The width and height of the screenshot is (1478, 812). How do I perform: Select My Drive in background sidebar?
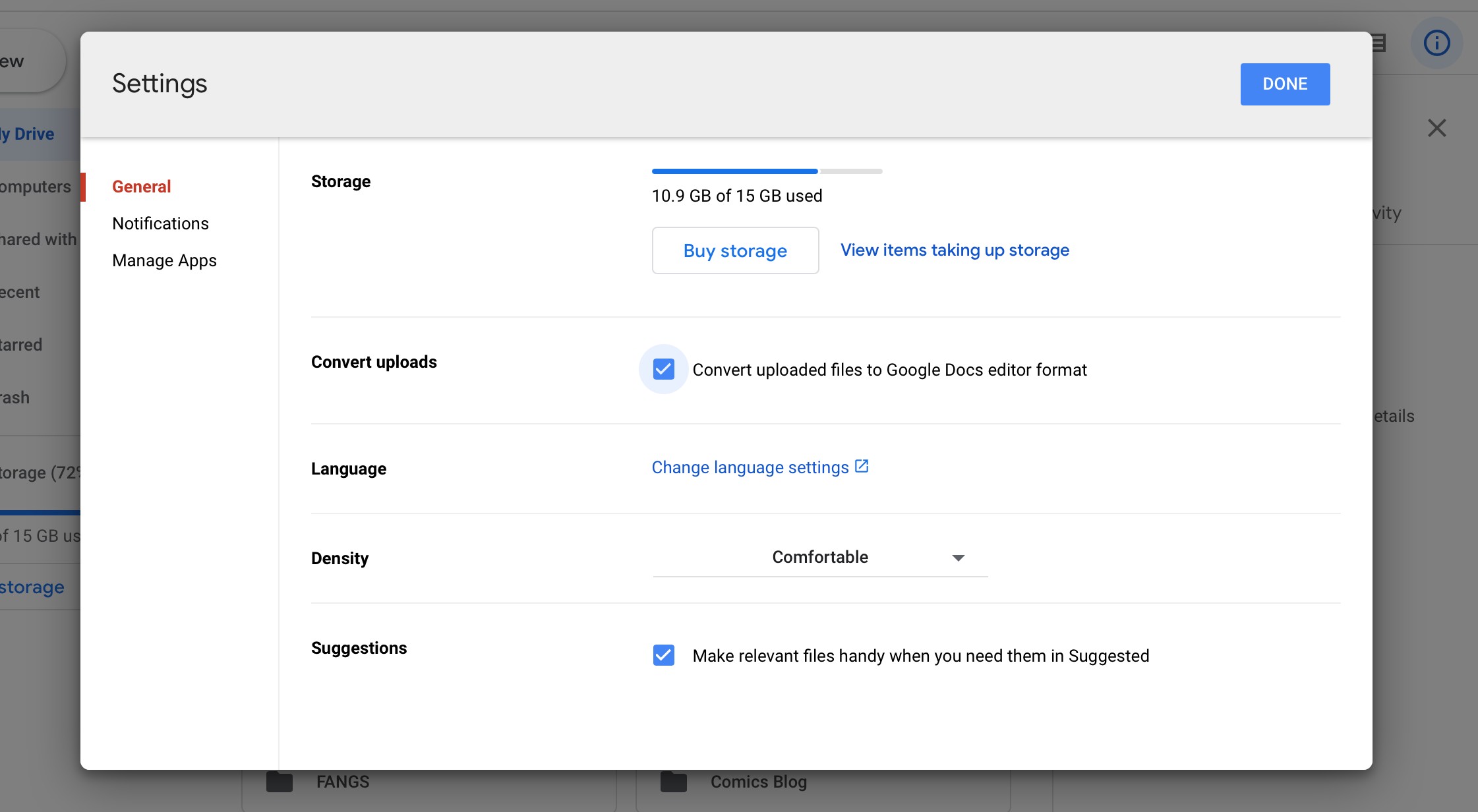click(40, 134)
